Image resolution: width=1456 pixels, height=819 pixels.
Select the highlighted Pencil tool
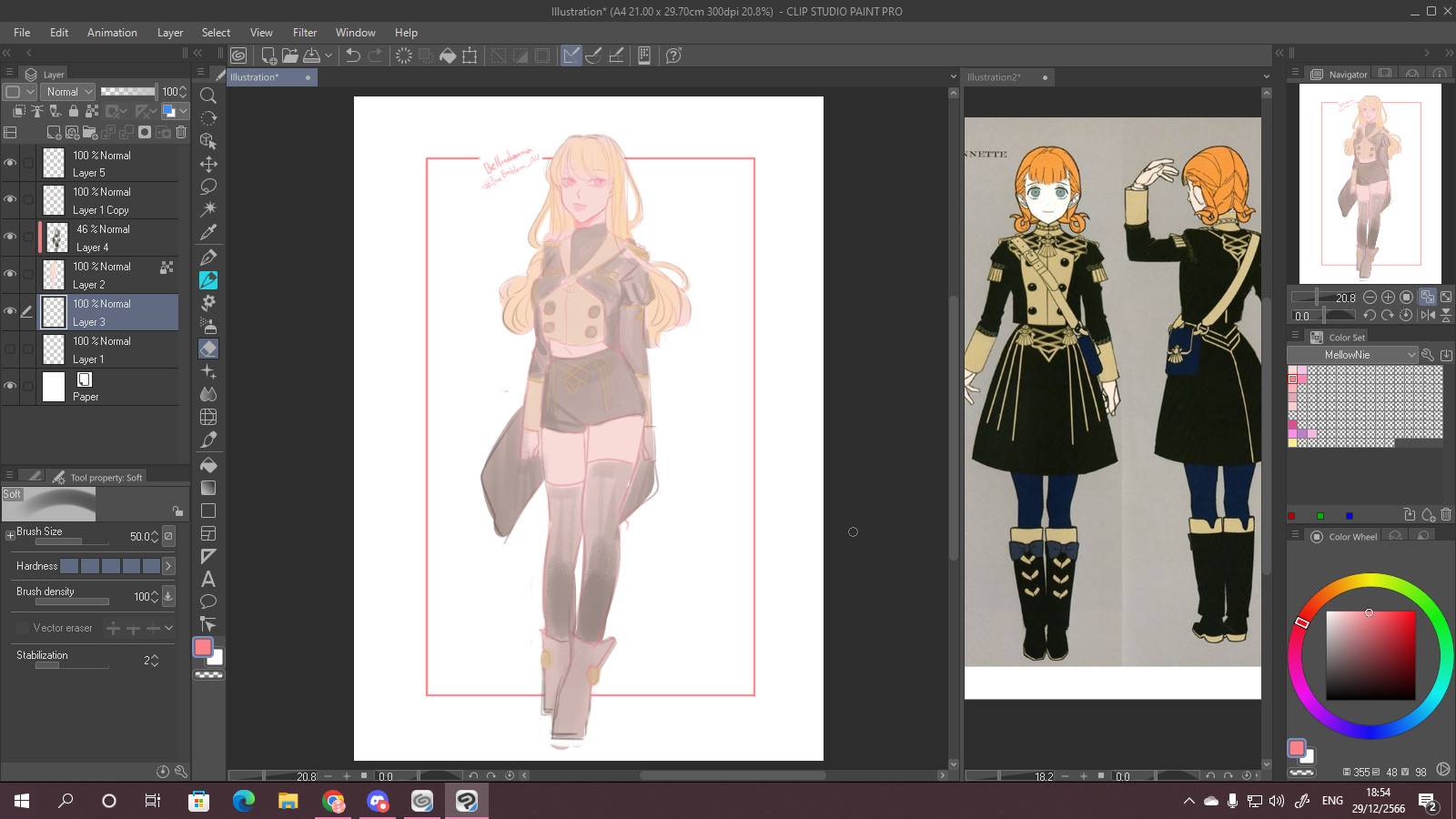coord(208,279)
